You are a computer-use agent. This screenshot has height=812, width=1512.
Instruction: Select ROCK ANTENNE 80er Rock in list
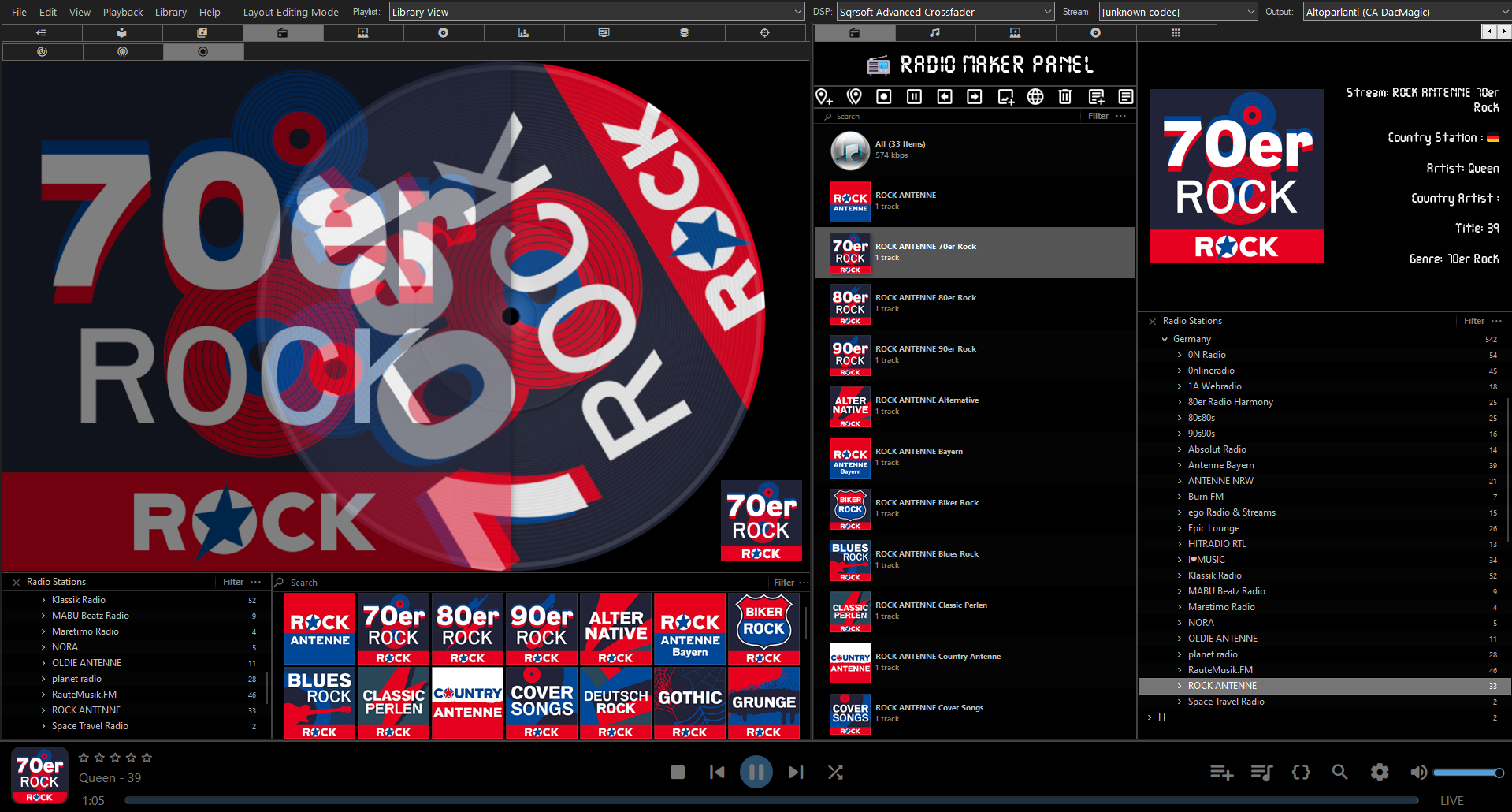point(975,304)
